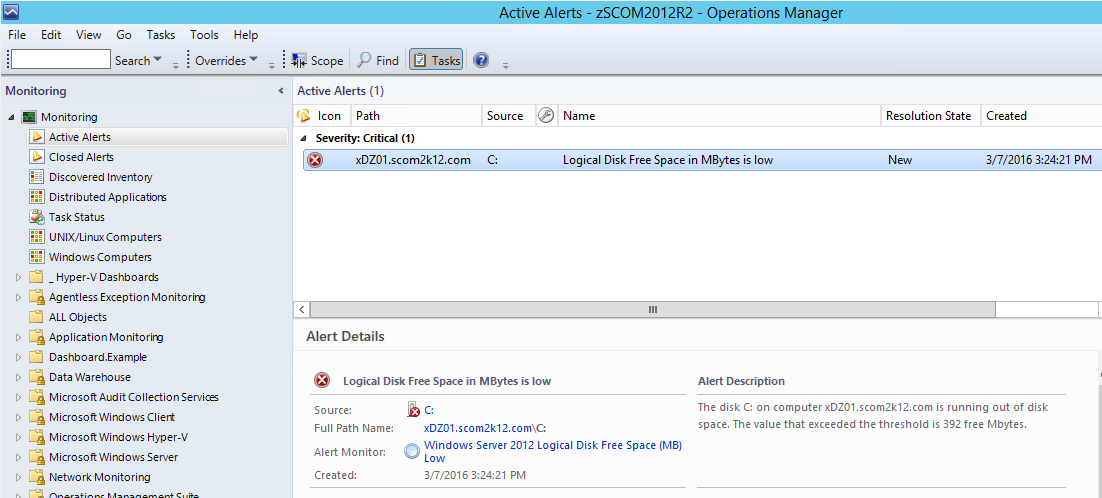
Task: Open Windows Server 2012 Logical Disk monitor link
Action: click(553, 452)
